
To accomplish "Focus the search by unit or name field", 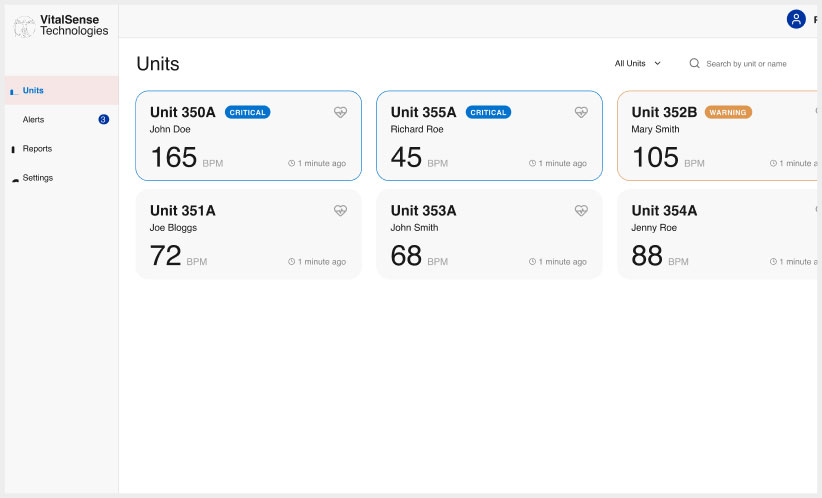I will [x=750, y=63].
